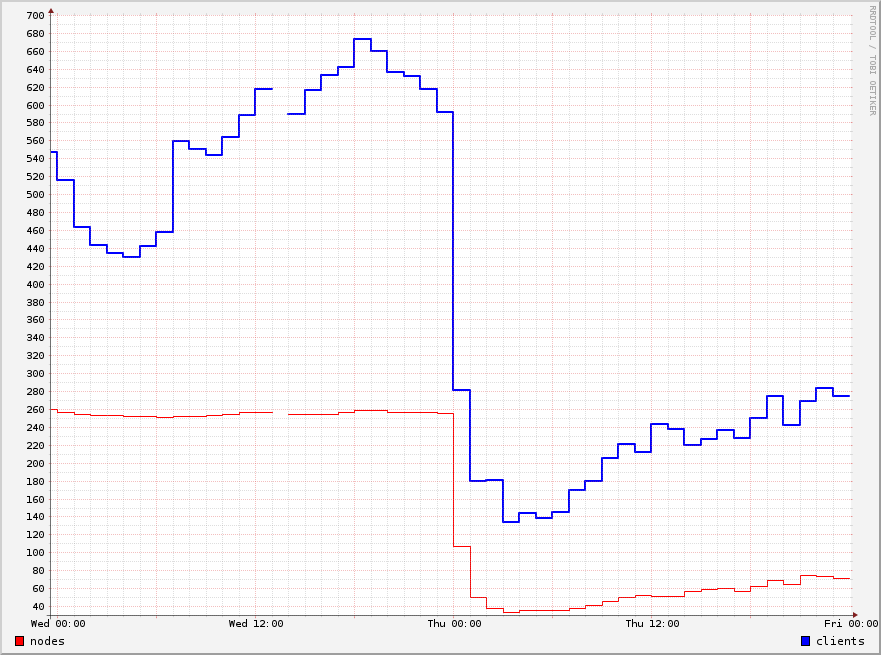Click the 'nodes' legend label
This screenshot has height=655, width=881.
[x=47, y=641]
